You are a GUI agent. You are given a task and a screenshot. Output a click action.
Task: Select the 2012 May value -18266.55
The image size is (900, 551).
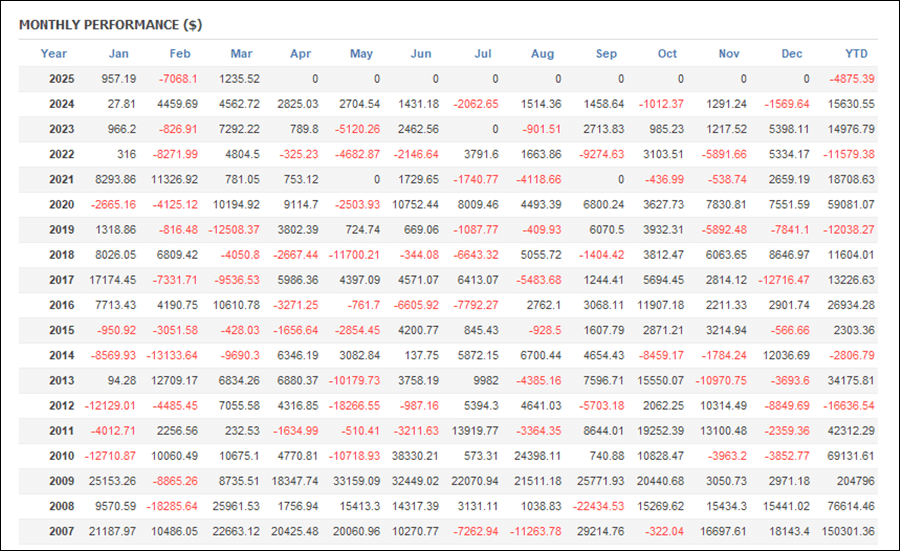(354, 406)
